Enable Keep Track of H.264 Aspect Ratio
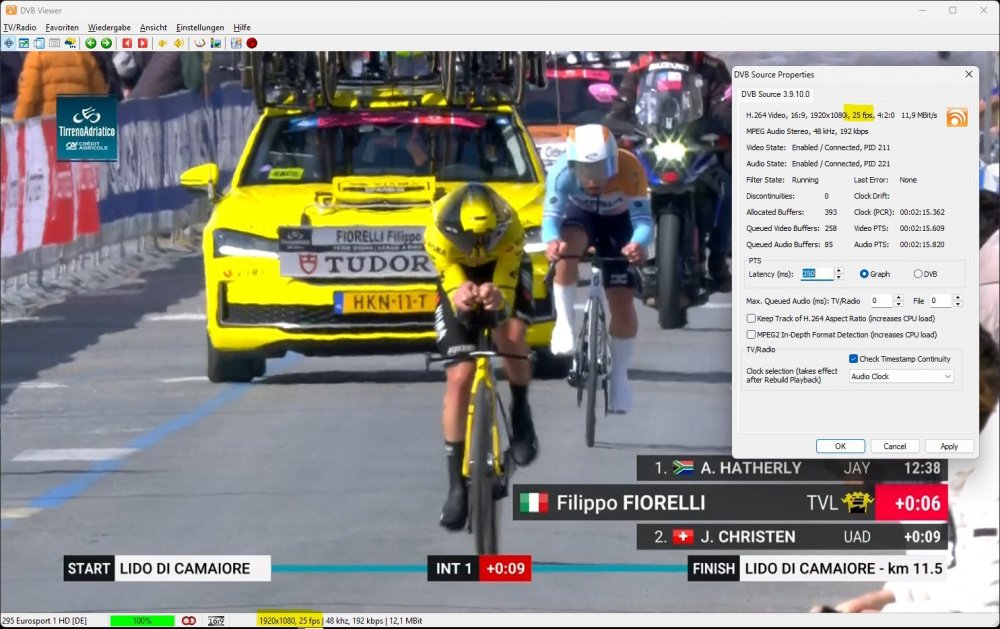This screenshot has width=1000, height=629. point(752,318)
